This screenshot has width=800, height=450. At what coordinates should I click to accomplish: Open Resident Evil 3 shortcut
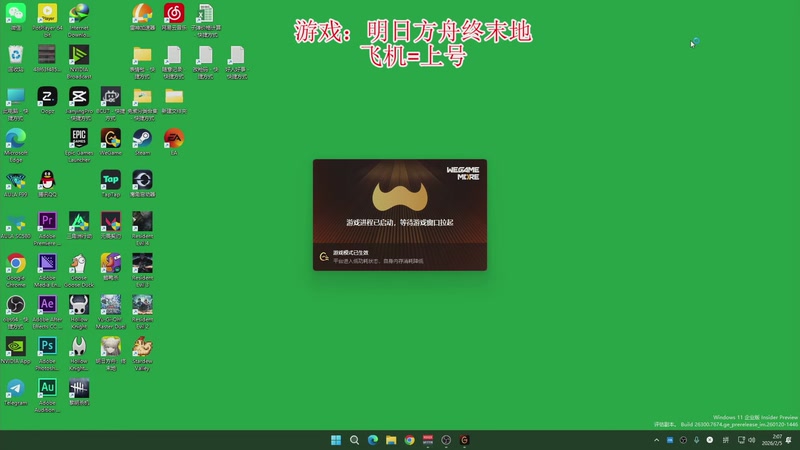142,270
